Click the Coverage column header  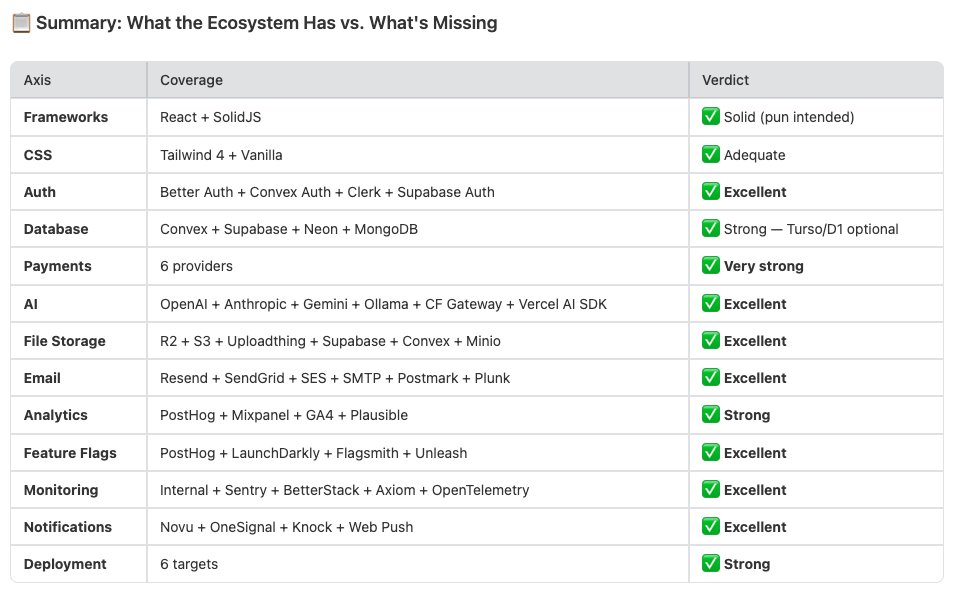(x=418, y=80)
